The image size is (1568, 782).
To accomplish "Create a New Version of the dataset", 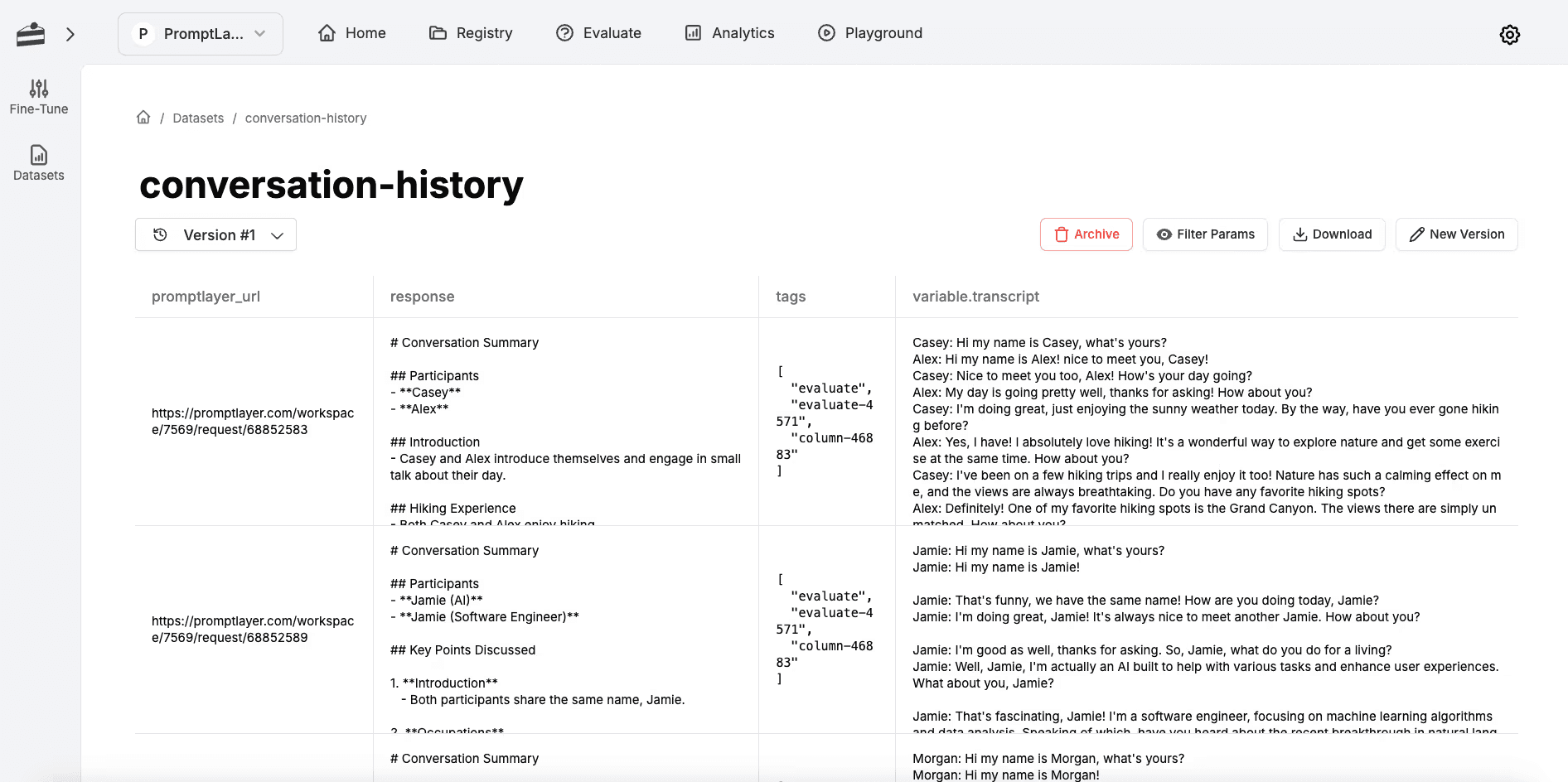I will pos(1456,234).
